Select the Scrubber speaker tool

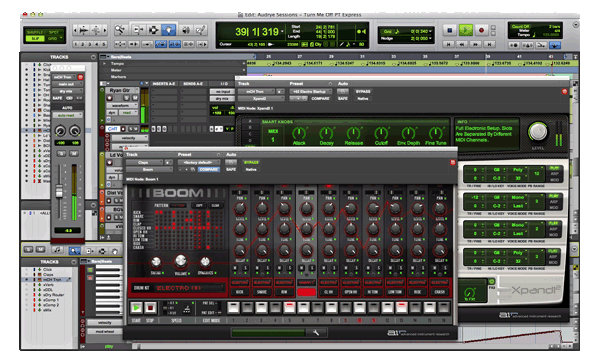186,29
